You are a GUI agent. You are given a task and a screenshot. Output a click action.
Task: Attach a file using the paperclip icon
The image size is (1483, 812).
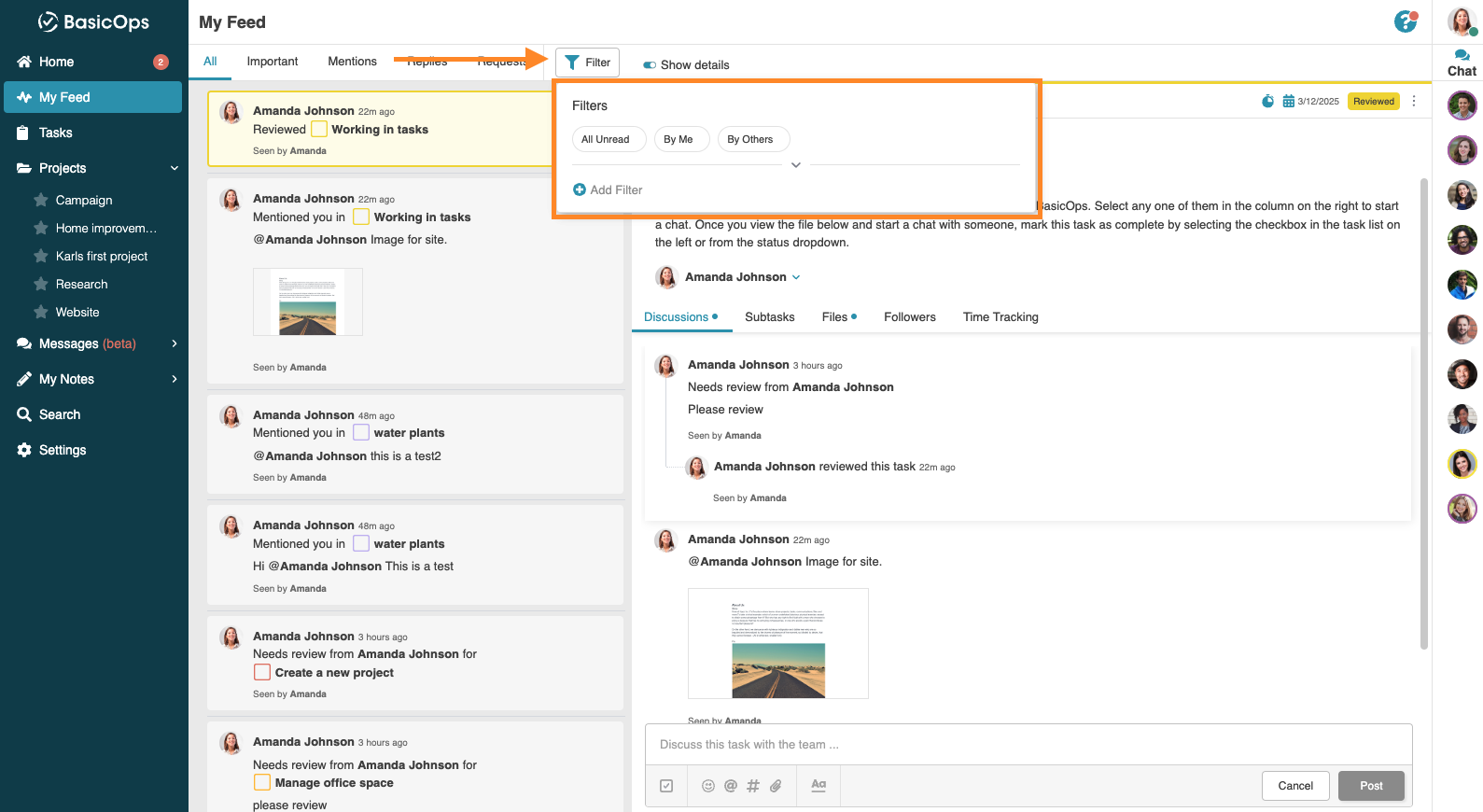[x=776, y=786]
